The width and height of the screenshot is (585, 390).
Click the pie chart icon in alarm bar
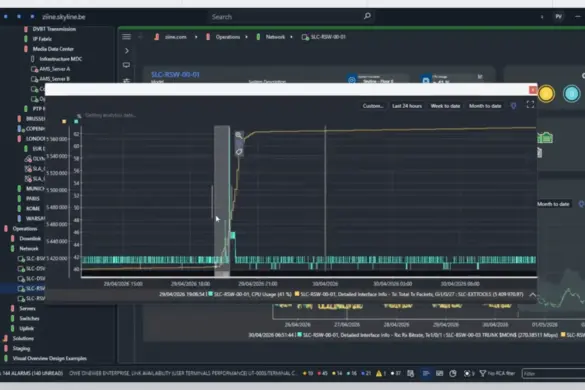coord(453,373)
